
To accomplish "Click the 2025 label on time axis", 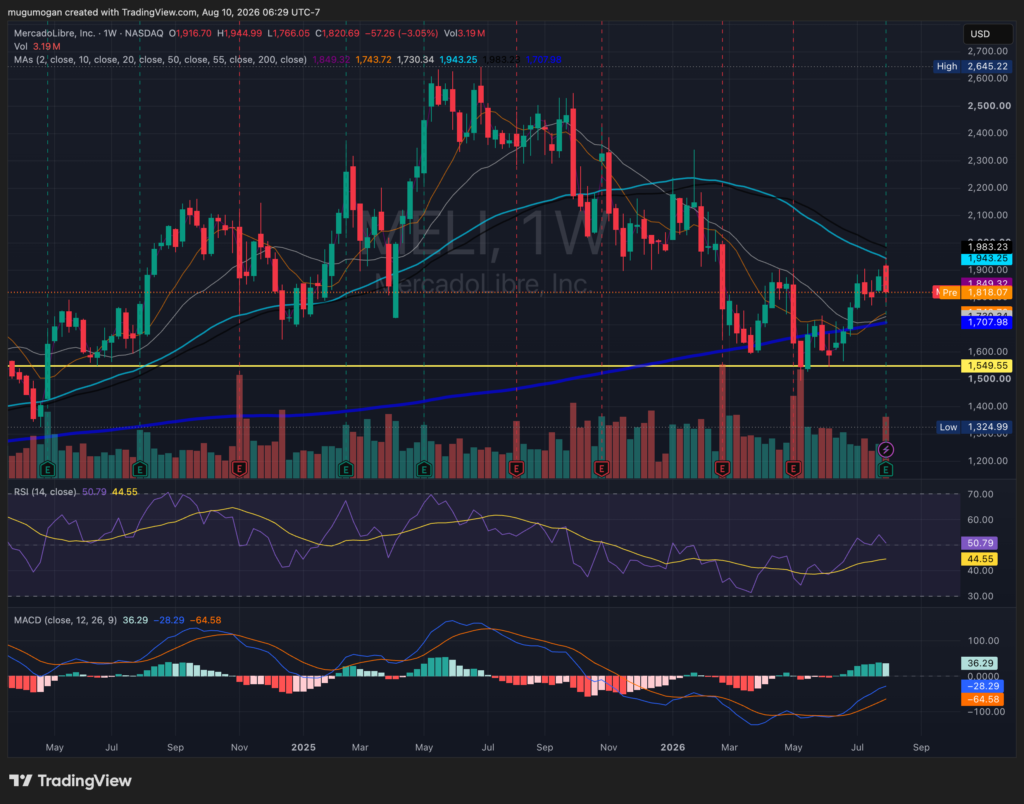I will [304, 747].
